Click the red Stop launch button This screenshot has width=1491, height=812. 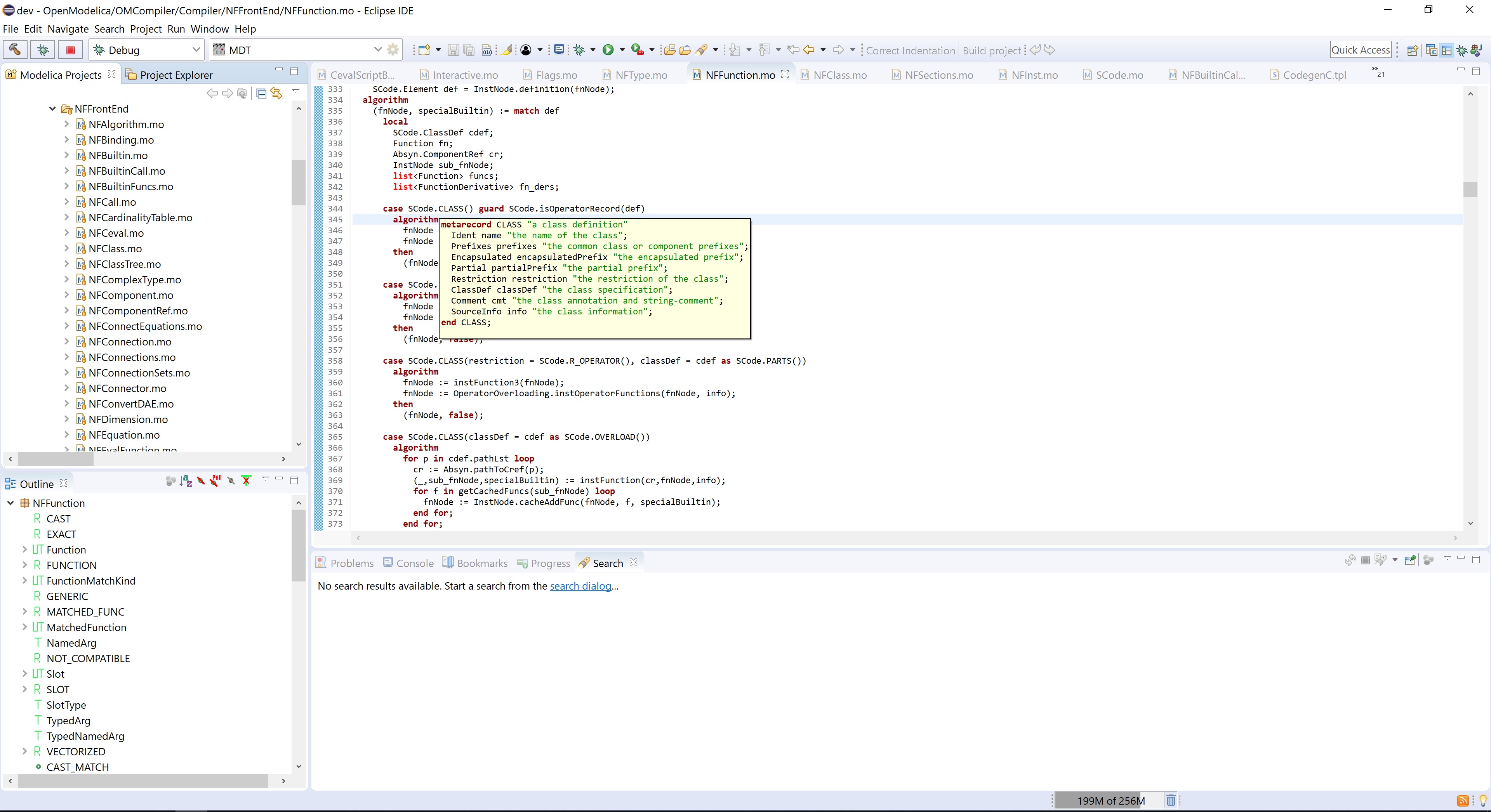point(71,50)
